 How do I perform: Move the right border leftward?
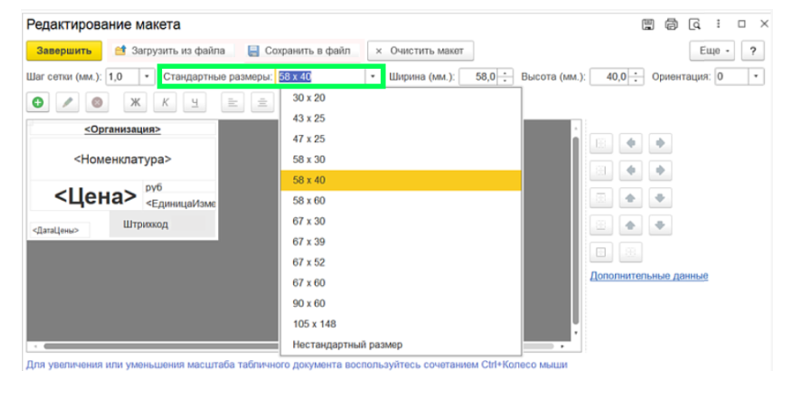point(631,171)
